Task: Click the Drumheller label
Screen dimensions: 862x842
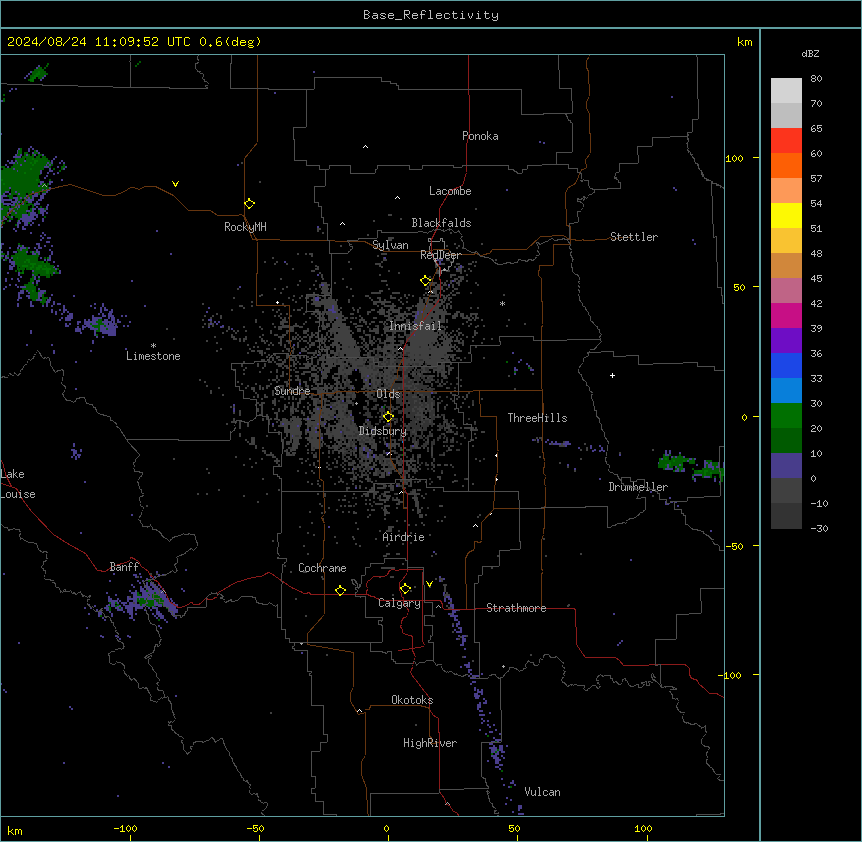Action: [x=638, y=487]
